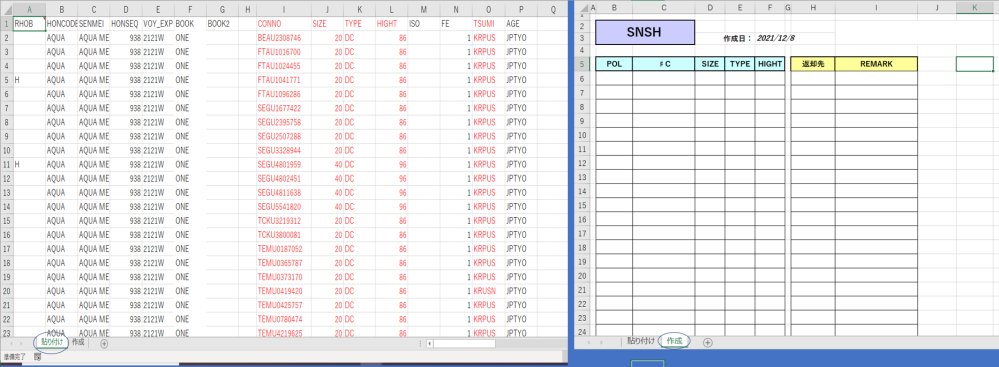The height and width of the screenshot is (367, 999).
Task: Click left horizontal scrollbar's left arrow
Action: tap(430, 343)
